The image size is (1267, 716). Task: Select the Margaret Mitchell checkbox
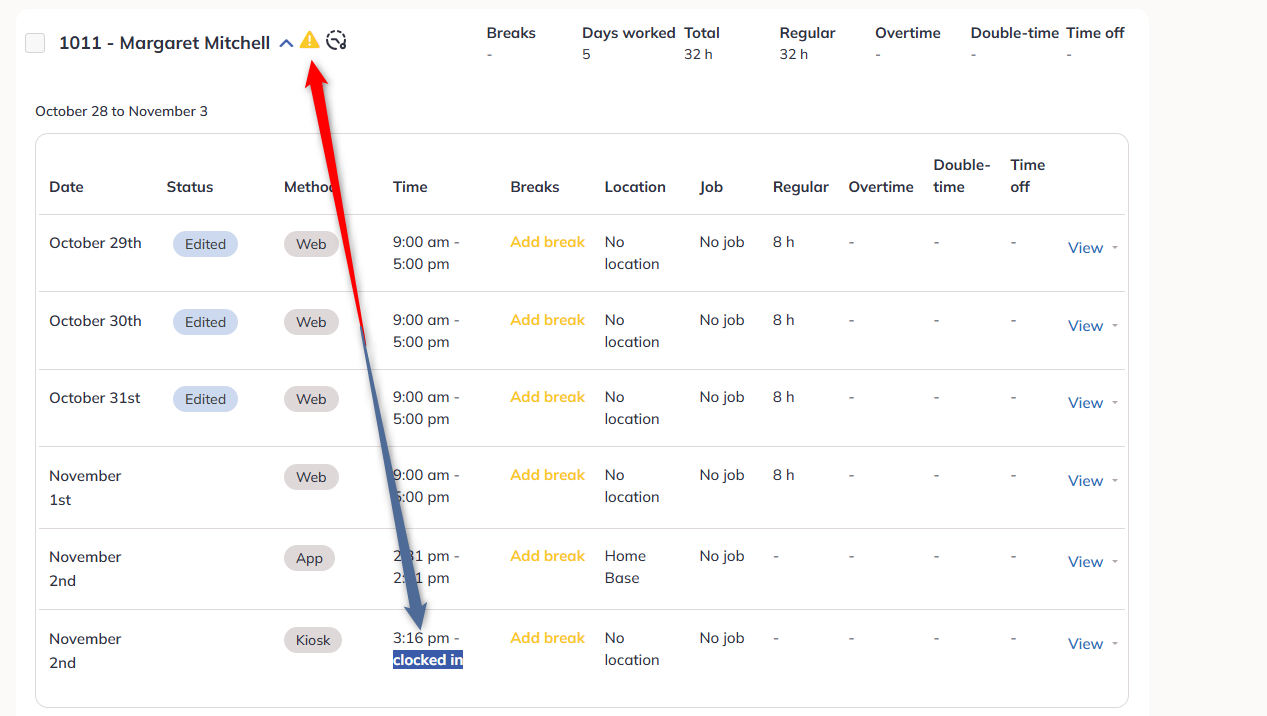click(35, 43)
